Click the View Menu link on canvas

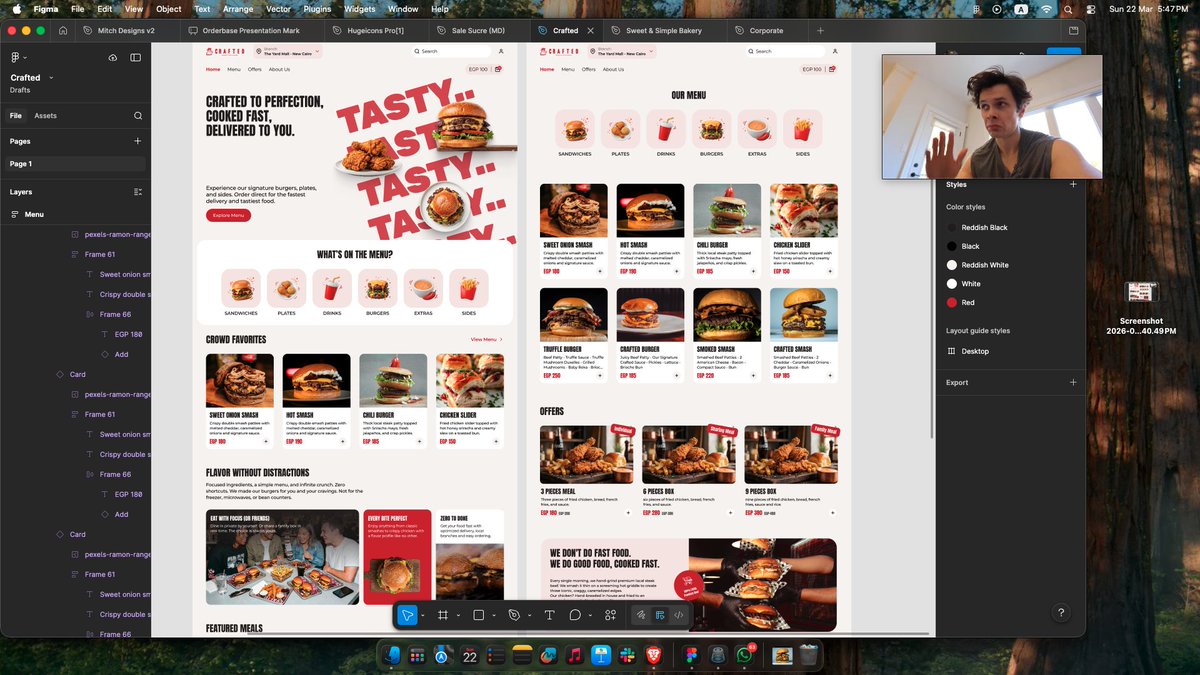pyautogui.click(x=486, y=340)
